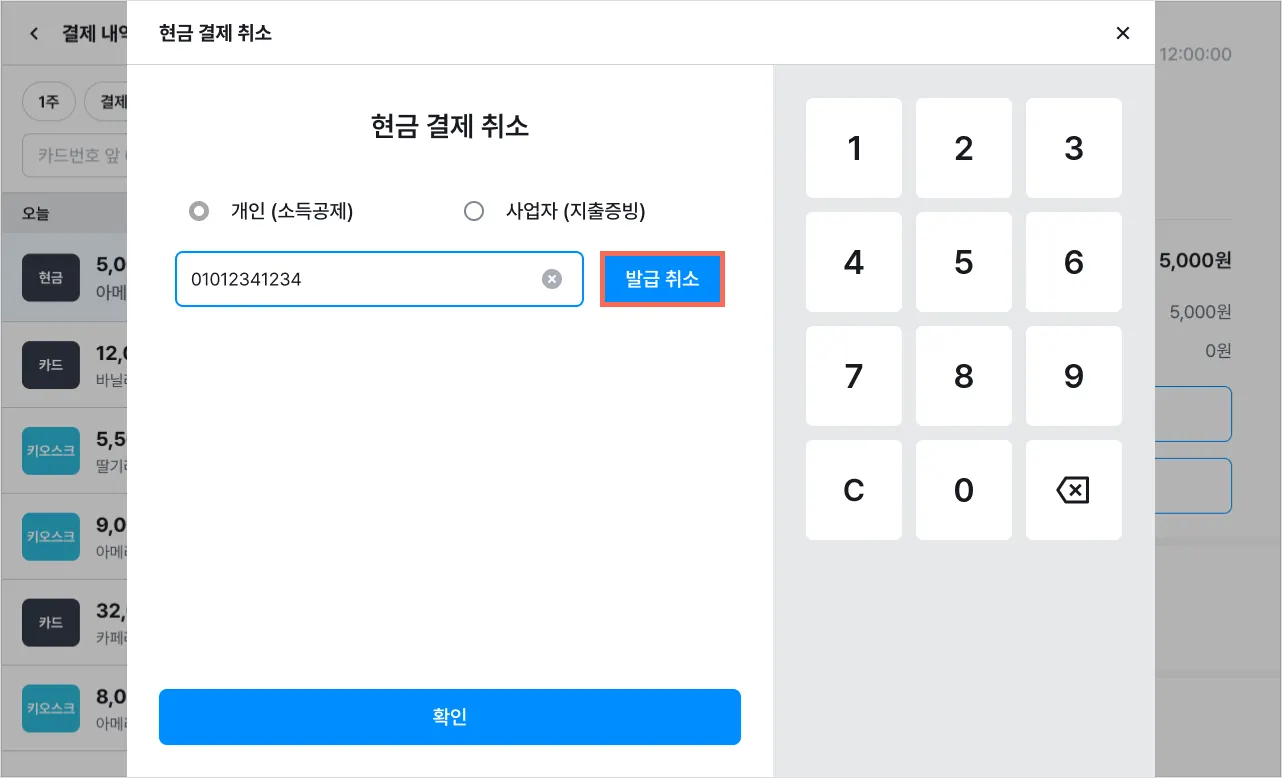Screen dimensions: 1282x778
Task: Click the first 키오스크 payment badge
Action: [x=51, y=451]
